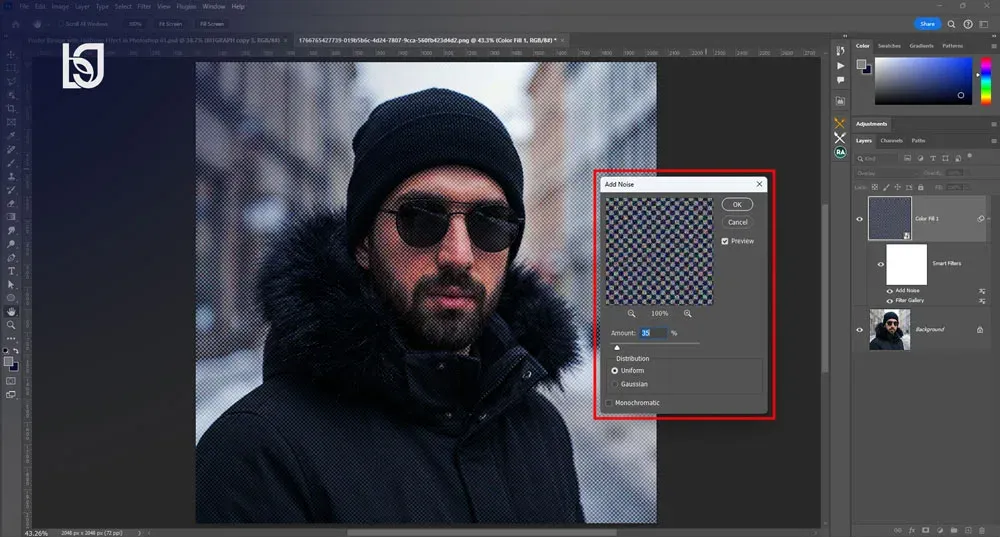This screenshot has height=537, width=1000.
Task: Switch to the Gradients tab
Action: coord(921,46)
